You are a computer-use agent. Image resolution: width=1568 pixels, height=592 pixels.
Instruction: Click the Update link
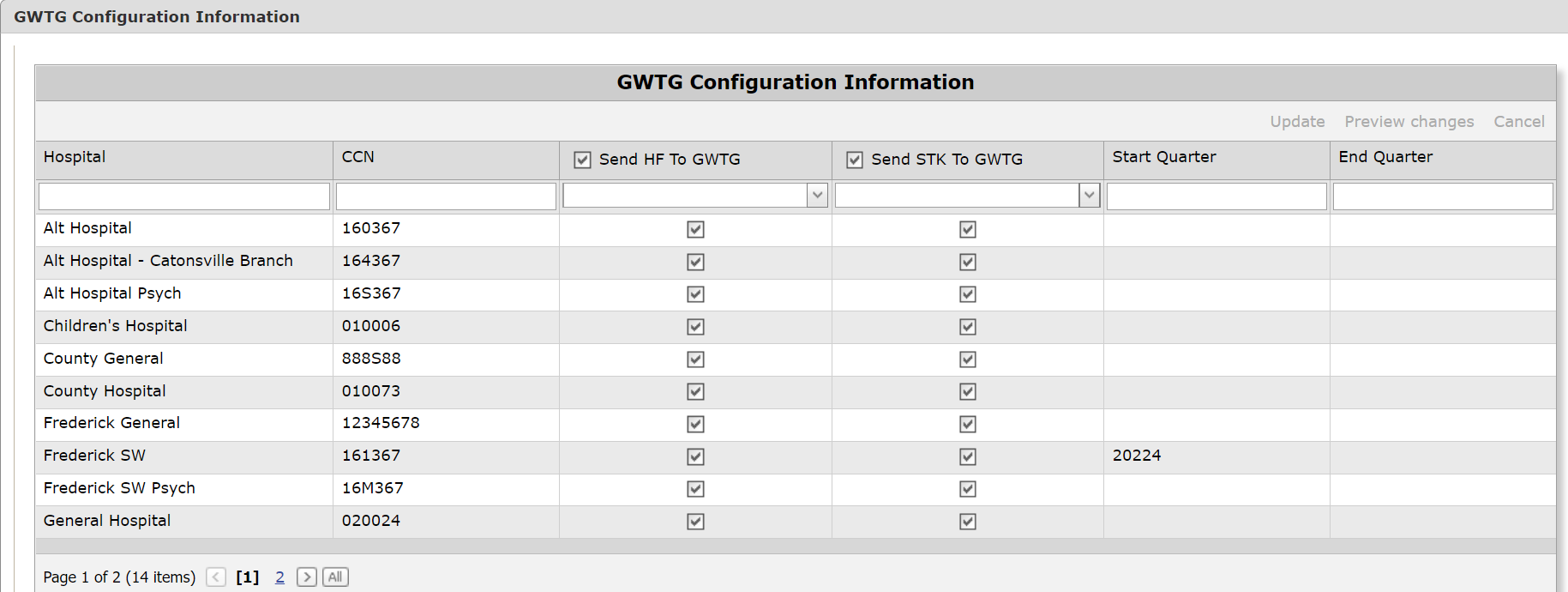click(1297, 122)
